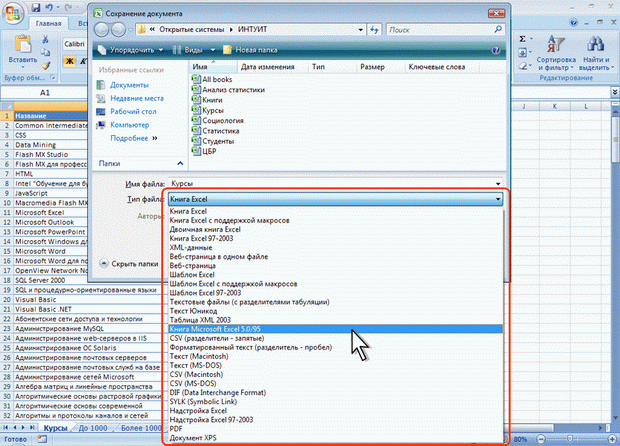Click the refresh icon next to address bar
Viewport: 620px width, 446px height.
tap(374, 30)
